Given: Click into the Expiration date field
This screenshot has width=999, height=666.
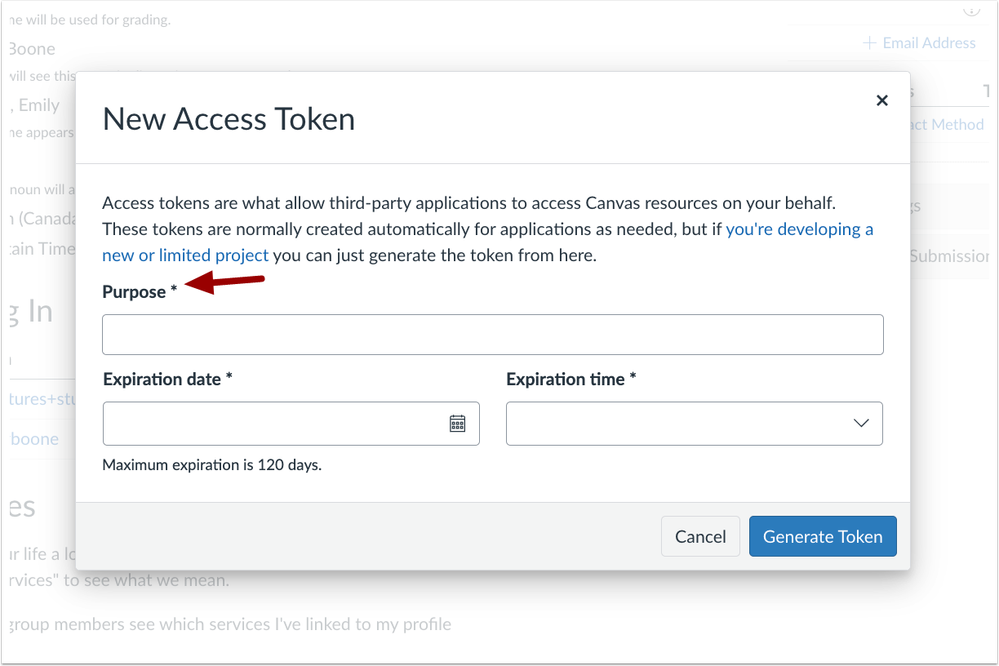Looking at the screenshot, I should coord(272,424).
